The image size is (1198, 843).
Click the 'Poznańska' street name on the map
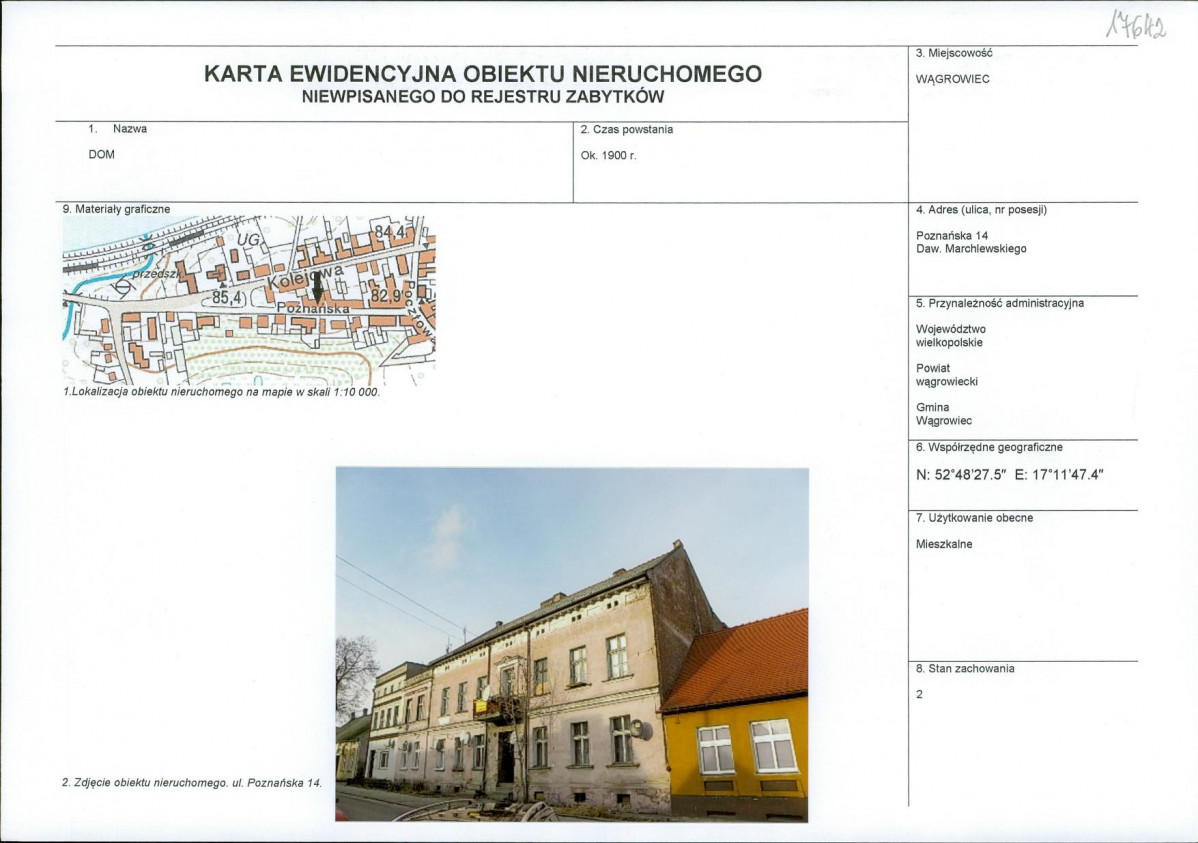tap(315, 308)
